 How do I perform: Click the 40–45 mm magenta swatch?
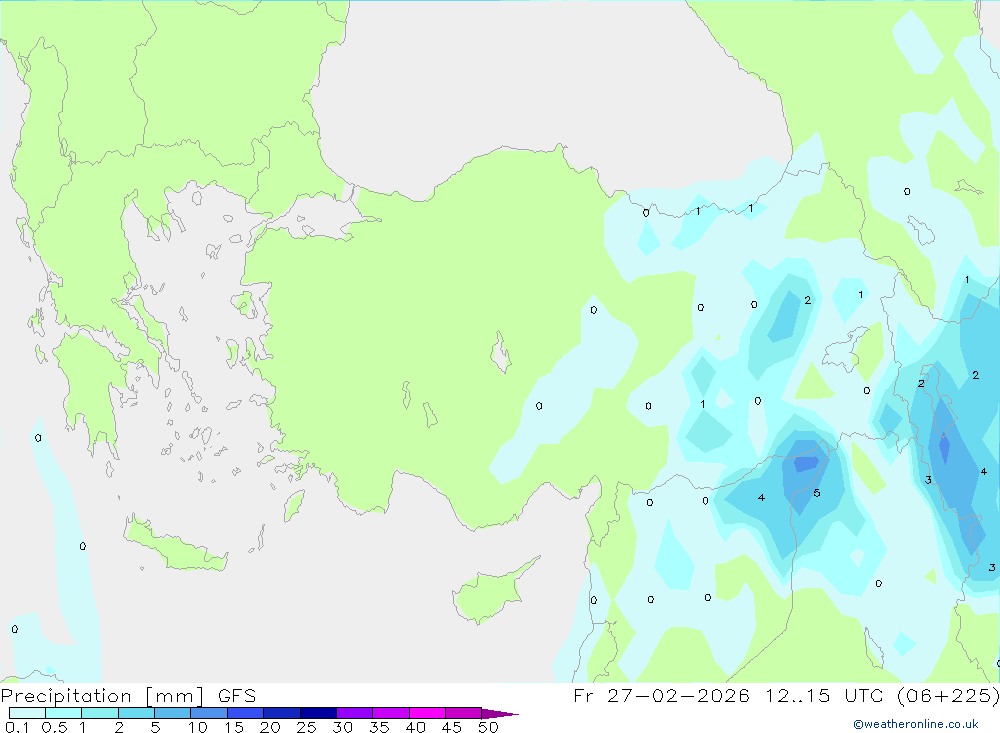point(427,713)
